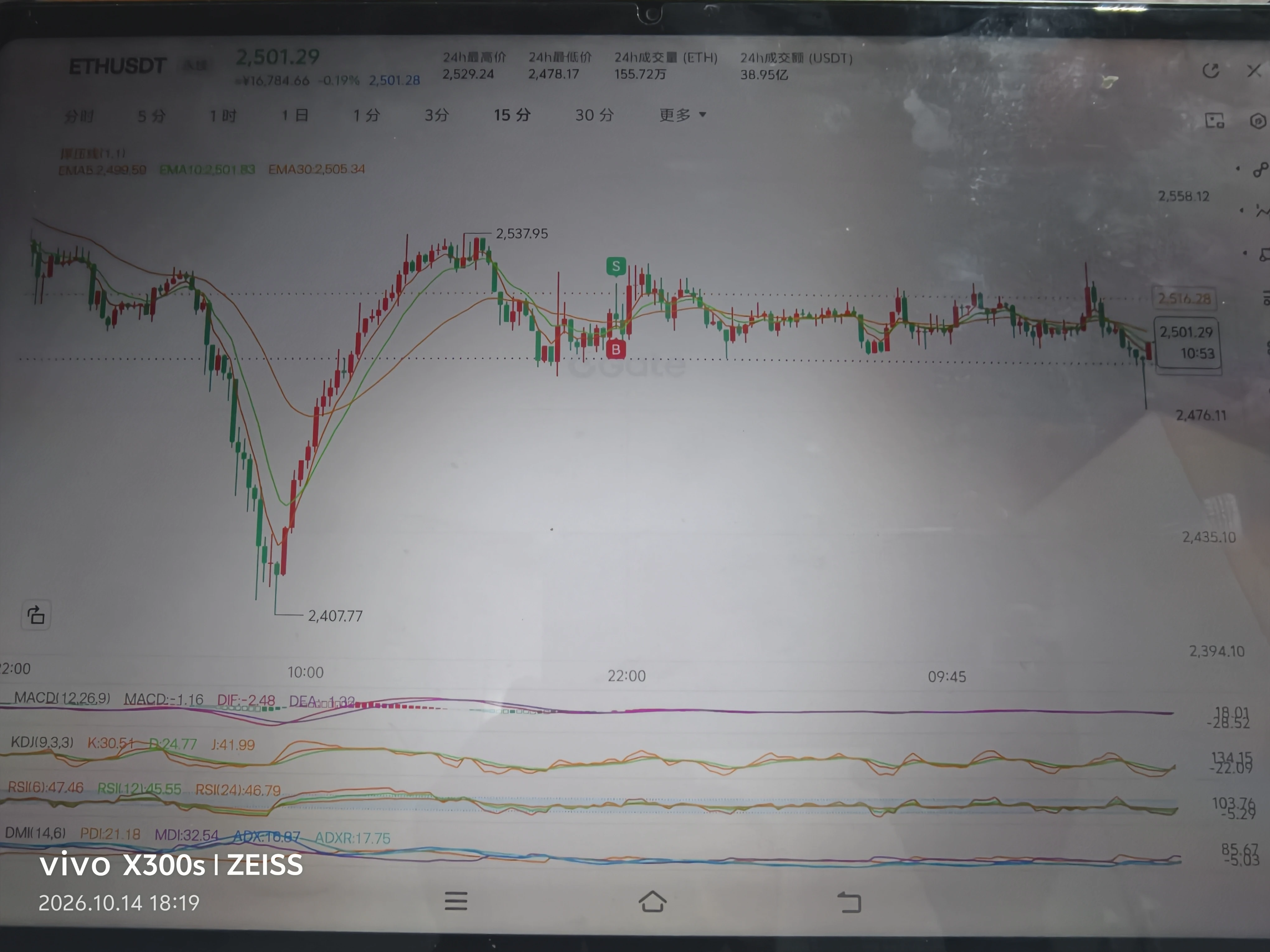Tap the ETHUSDT pair name

pos(118,67)
